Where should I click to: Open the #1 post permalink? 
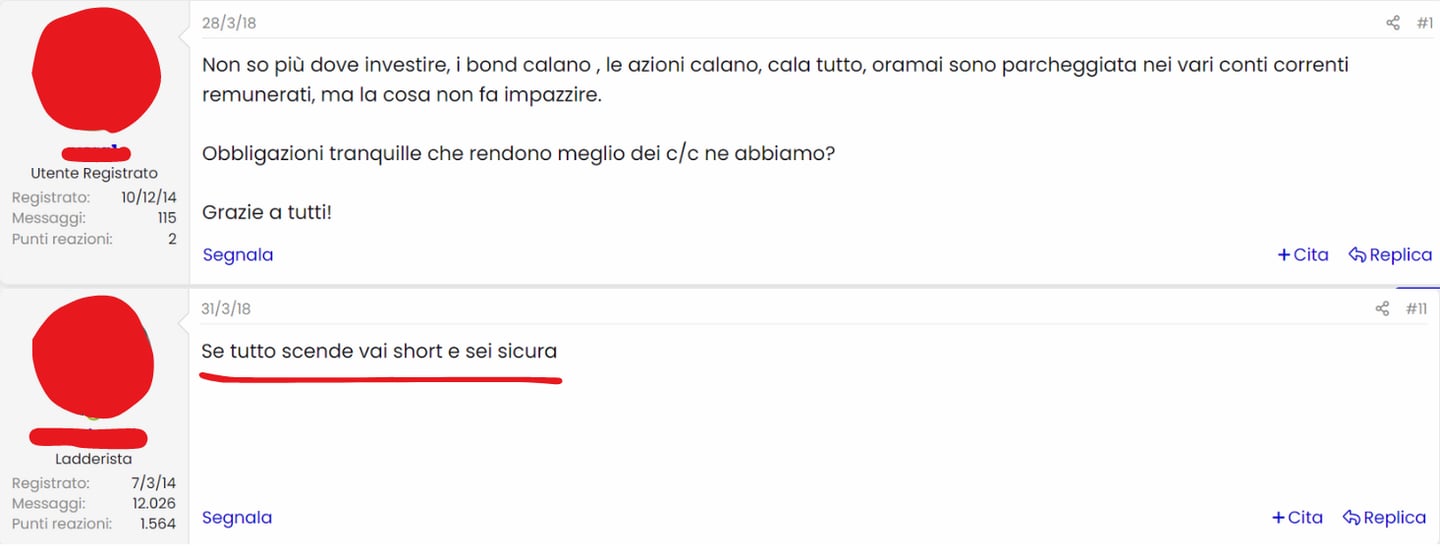click(x=1425, y=23)
